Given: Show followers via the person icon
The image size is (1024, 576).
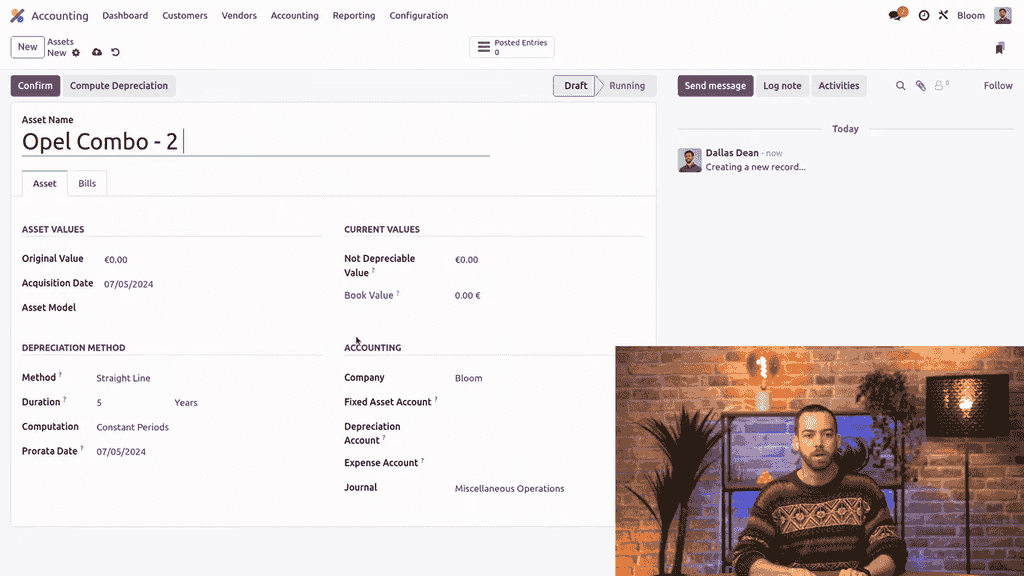Looking at the screenshot, I should 940,86.
